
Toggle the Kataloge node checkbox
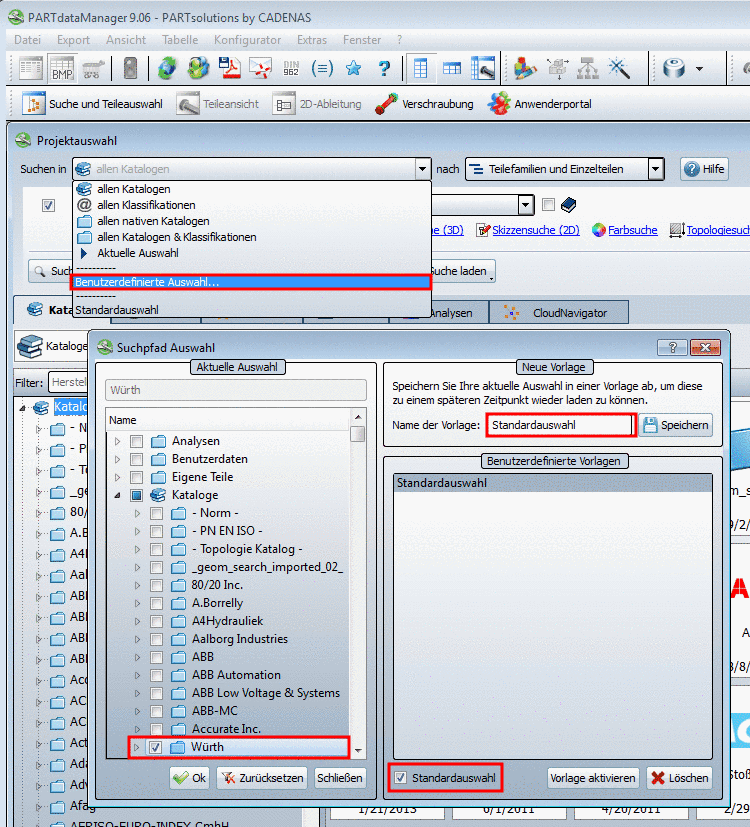(137, 495)
